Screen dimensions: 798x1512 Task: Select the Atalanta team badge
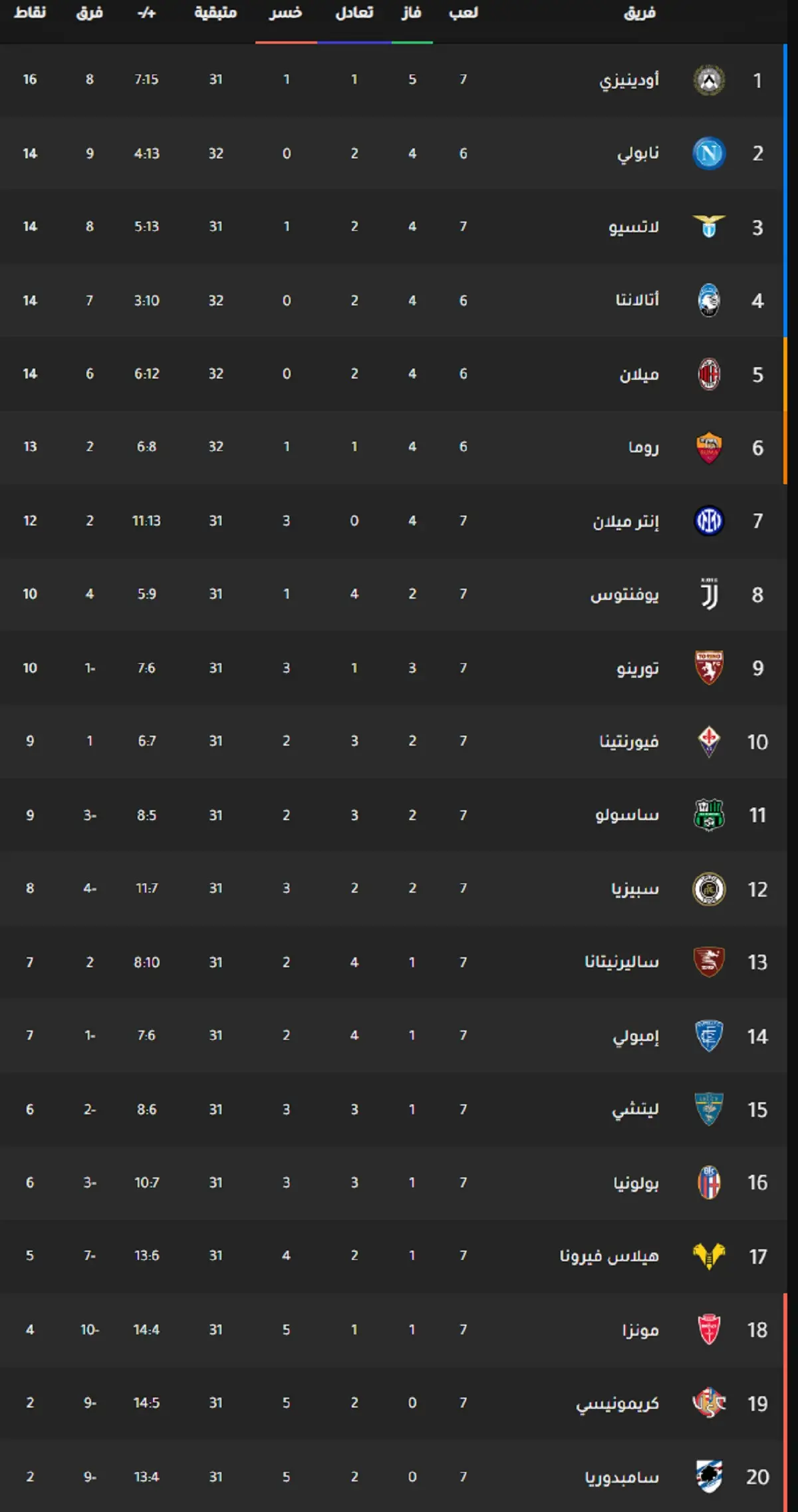coord(709,301)
